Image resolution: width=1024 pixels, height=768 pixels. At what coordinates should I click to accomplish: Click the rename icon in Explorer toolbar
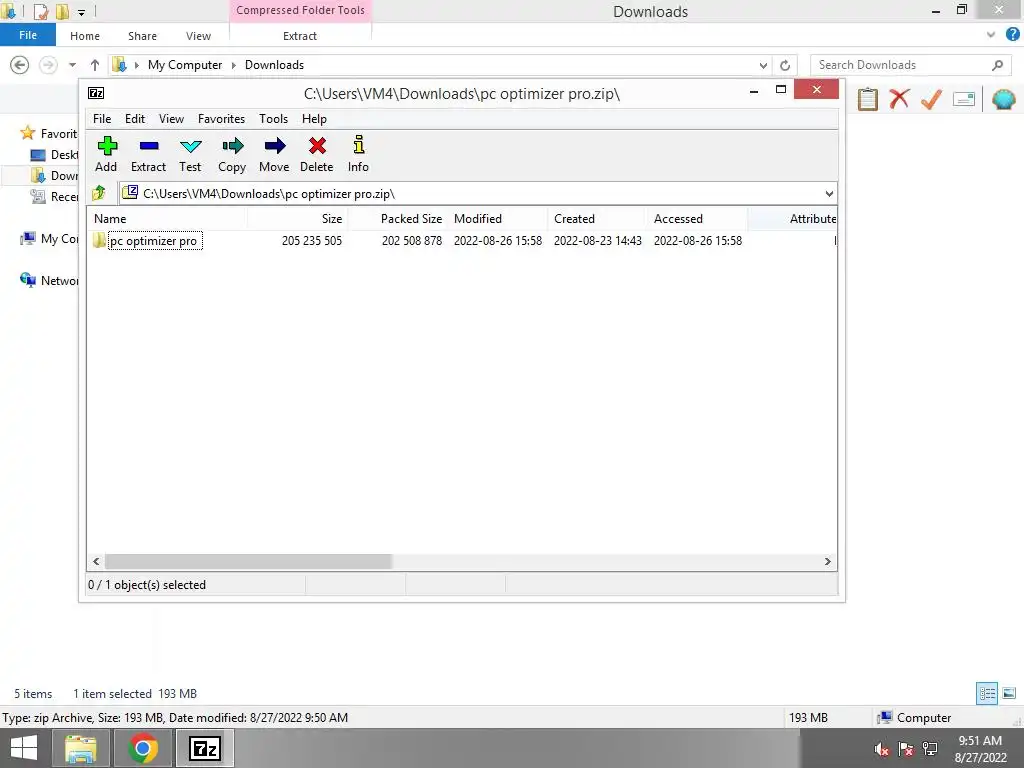tap(964, 99)
